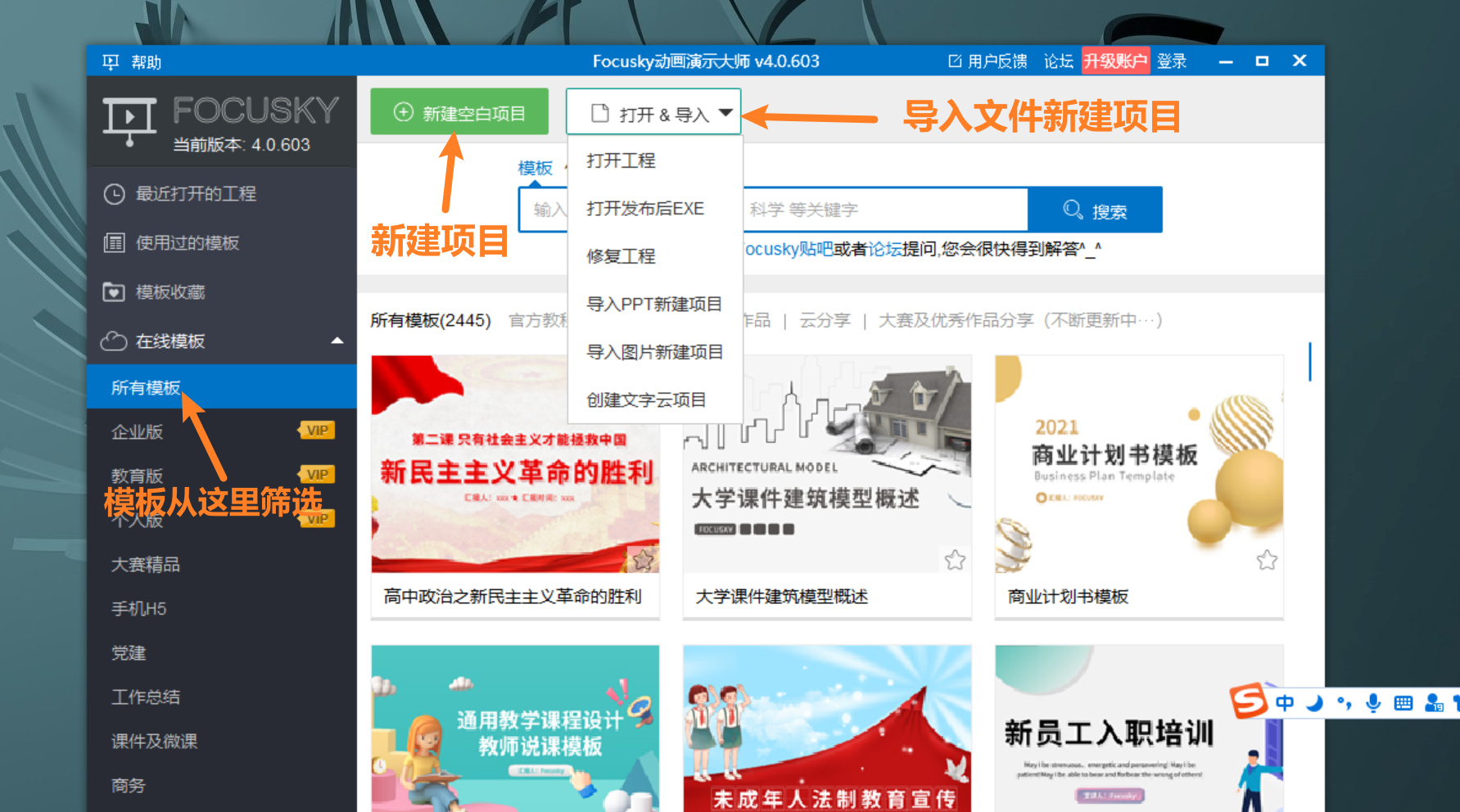Select 课件及微课 template category
The width and height of the screenshot is (1460, 812).
155,741
